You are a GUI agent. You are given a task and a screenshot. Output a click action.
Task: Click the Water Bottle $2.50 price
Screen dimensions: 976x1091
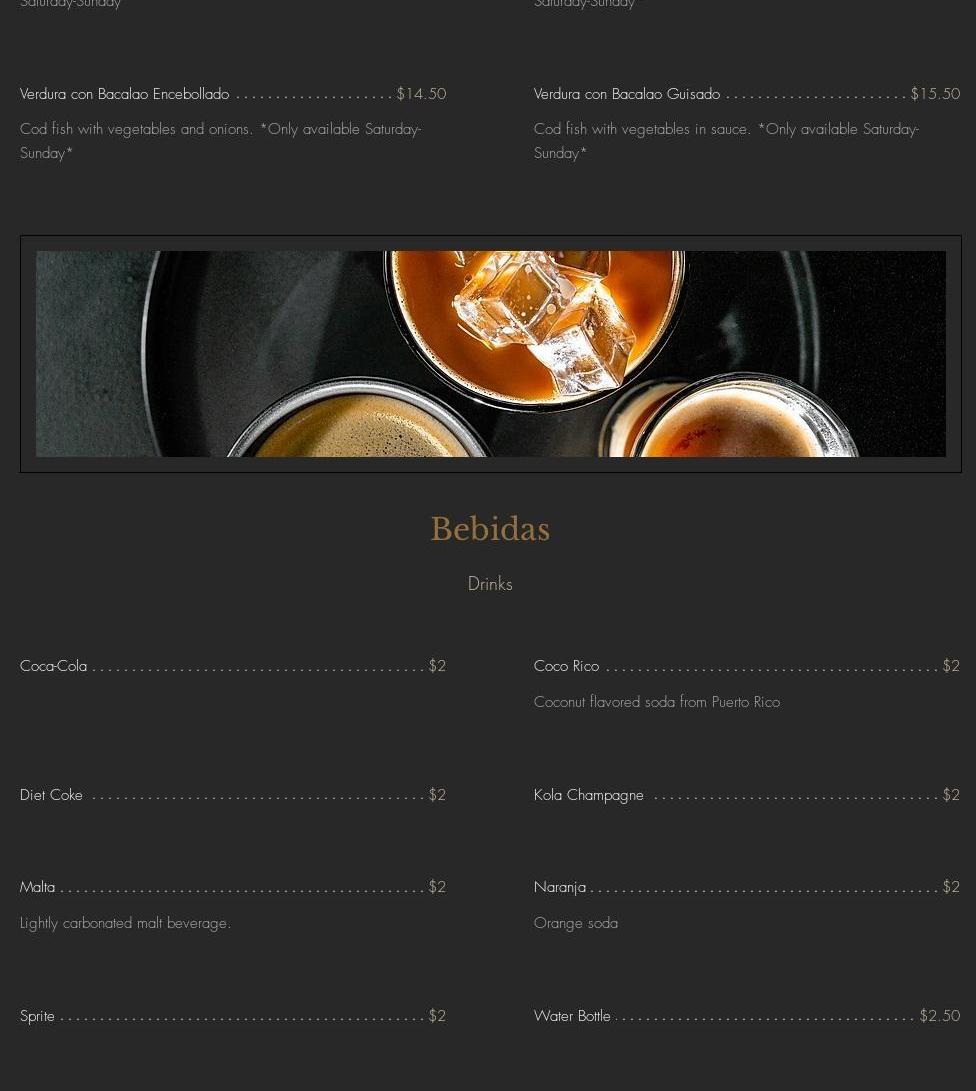click(940, 1016)
